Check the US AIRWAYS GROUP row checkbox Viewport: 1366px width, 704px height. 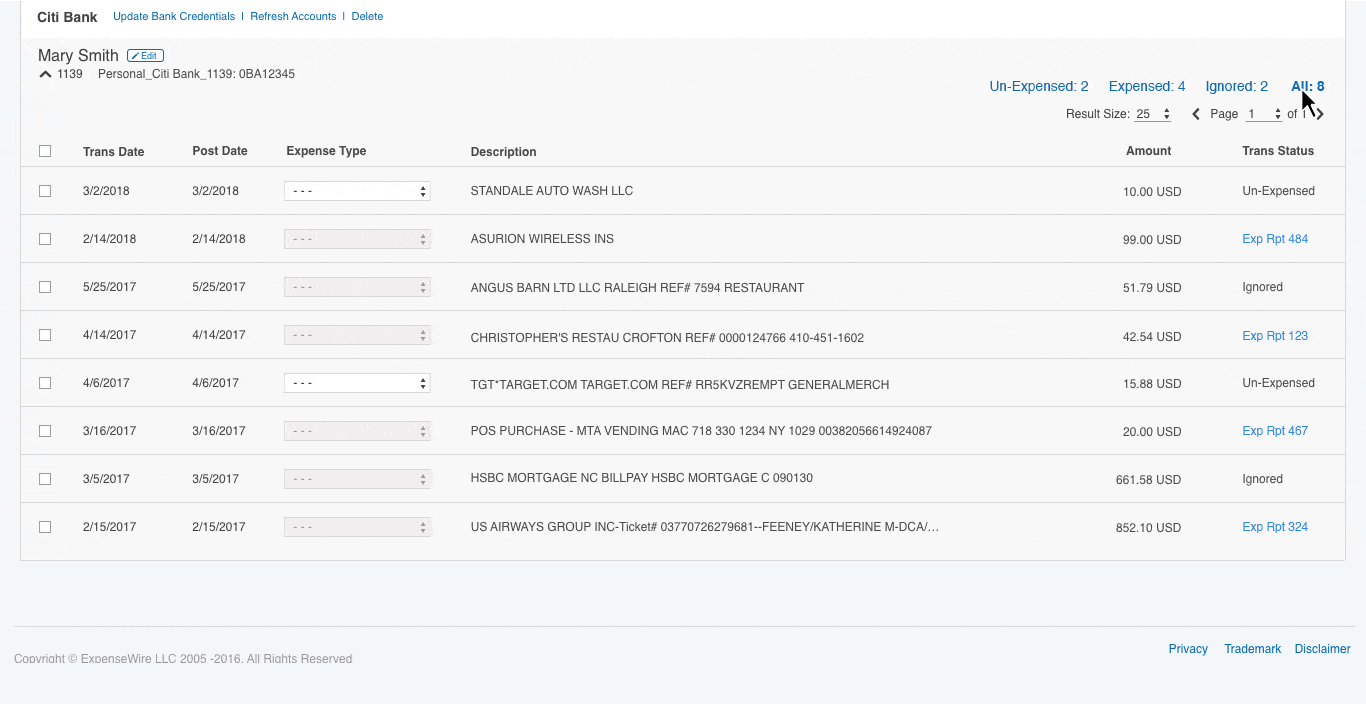point(45,527)
